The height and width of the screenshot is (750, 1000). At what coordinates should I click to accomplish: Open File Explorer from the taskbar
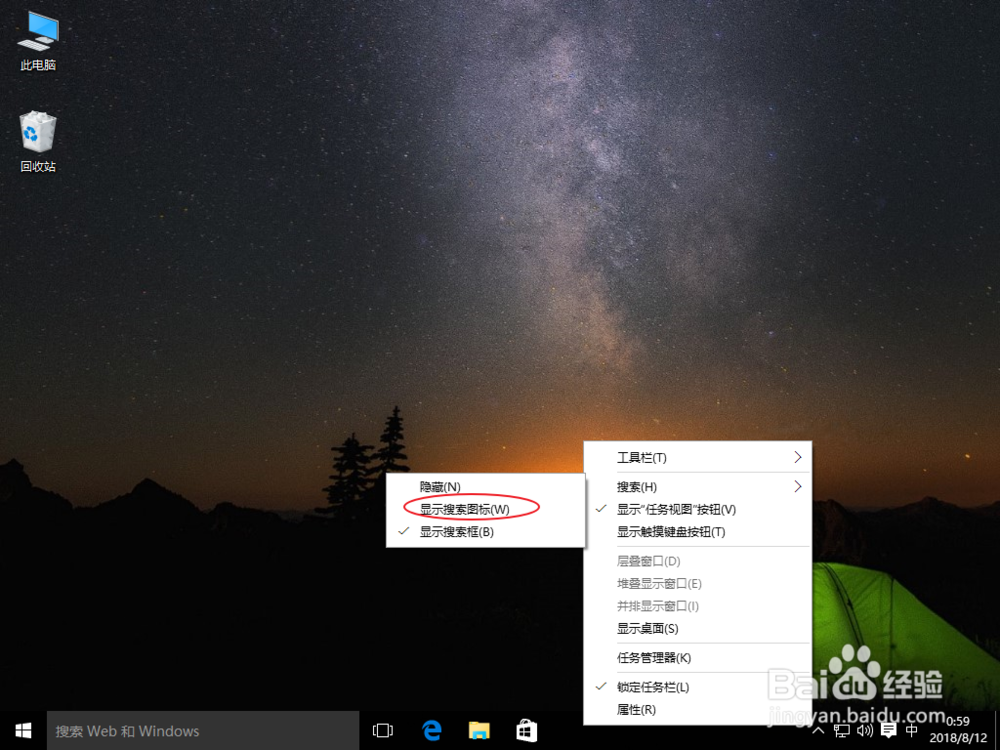pos(479,730)
